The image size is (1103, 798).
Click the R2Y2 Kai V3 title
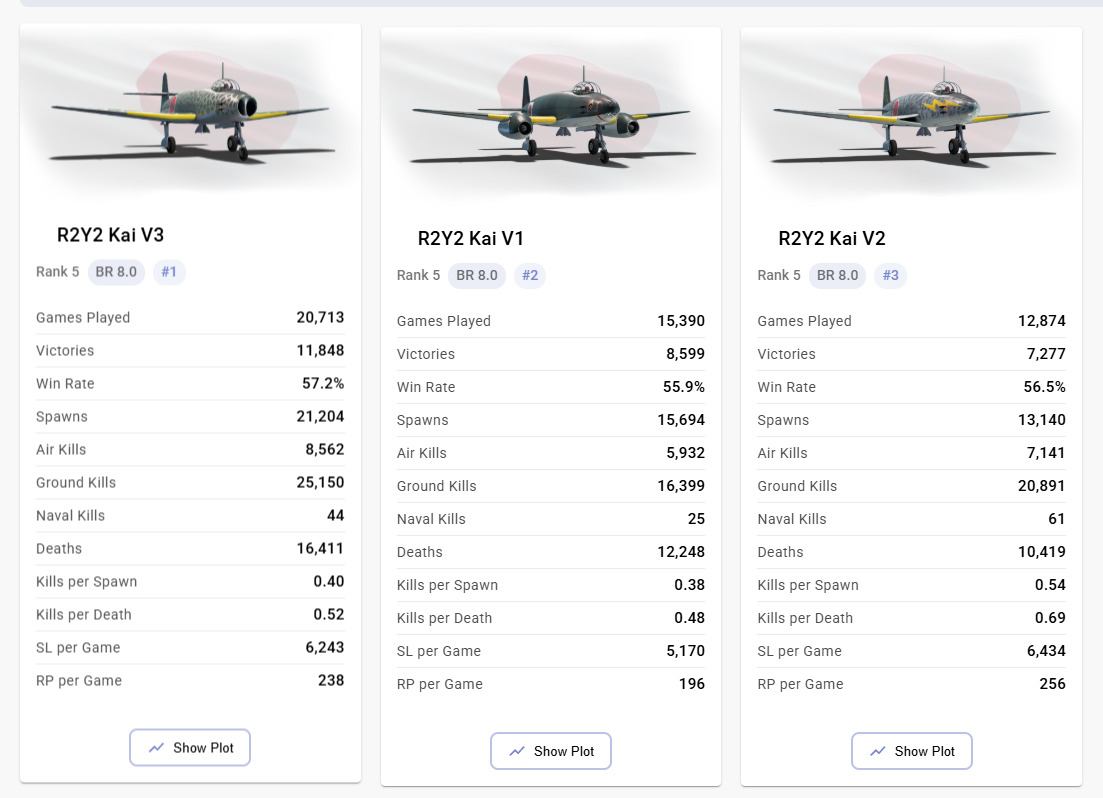point(110,235)
